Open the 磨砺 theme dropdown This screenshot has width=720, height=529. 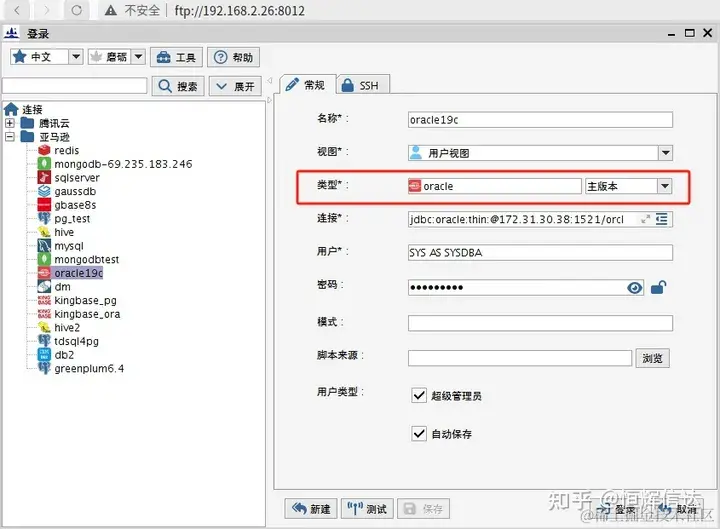click(x=138, y=57)
